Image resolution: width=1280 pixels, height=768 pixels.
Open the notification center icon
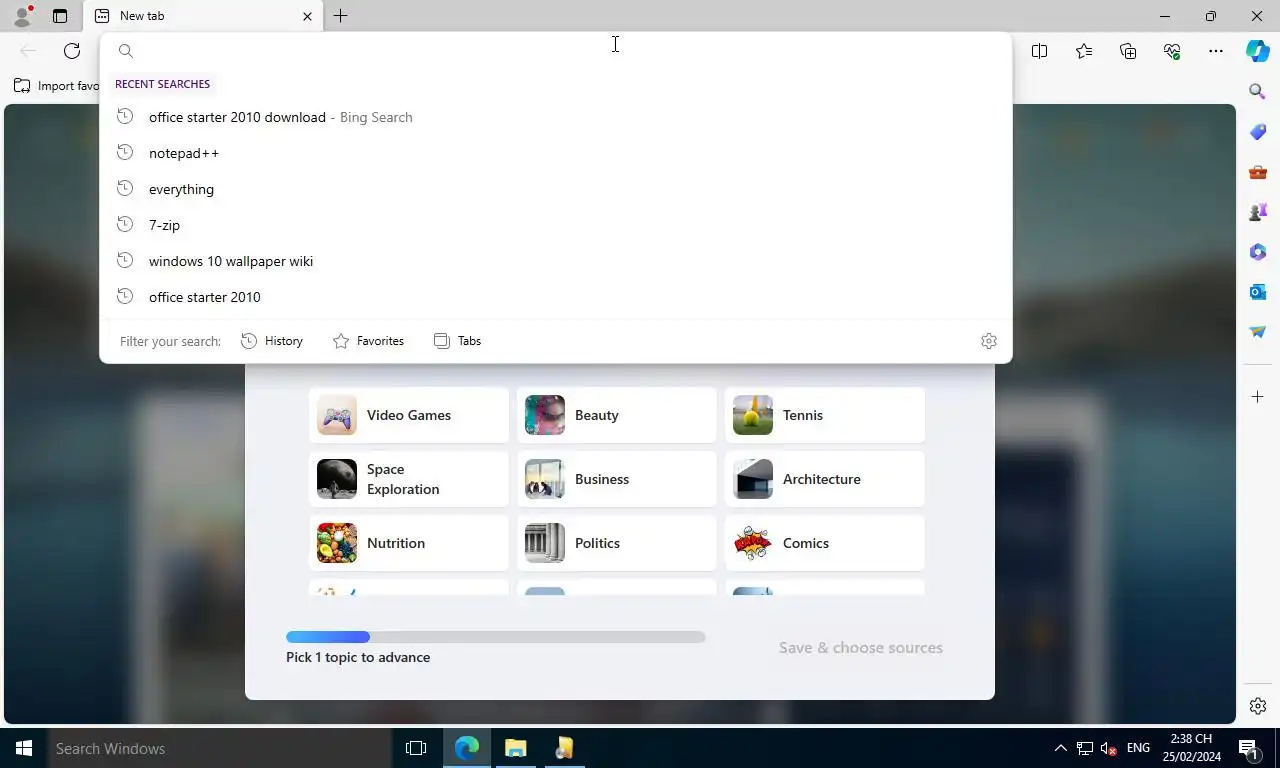click(1248, 748)
